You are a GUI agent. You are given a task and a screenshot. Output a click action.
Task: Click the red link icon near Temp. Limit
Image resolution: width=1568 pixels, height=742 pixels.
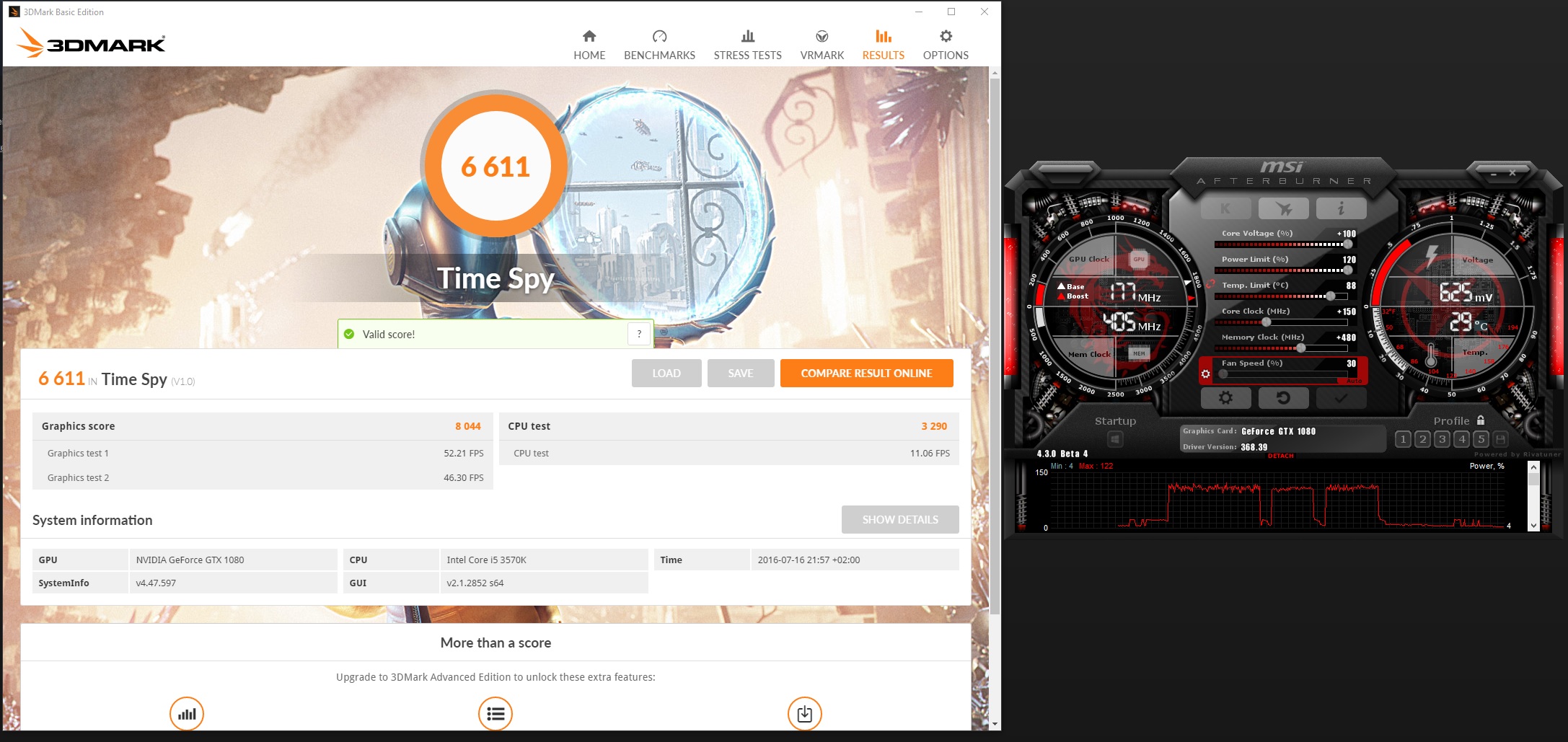[1210, 284]
